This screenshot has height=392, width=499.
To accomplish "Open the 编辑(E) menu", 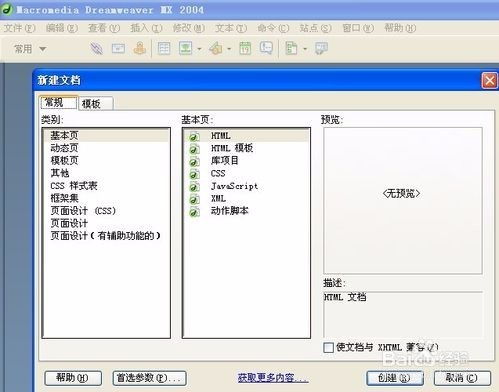I will coord(62,28).
